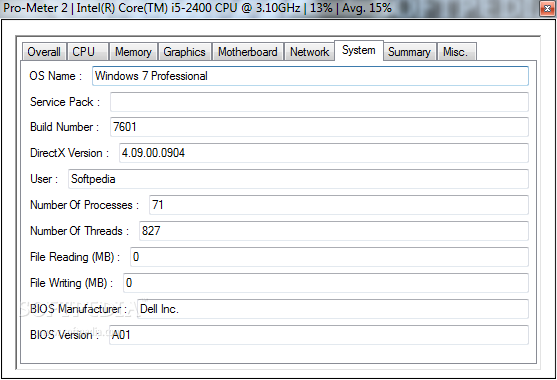Click the User field showing Softpedia
This screenshot has width=557, height=380.
point(298,179)
